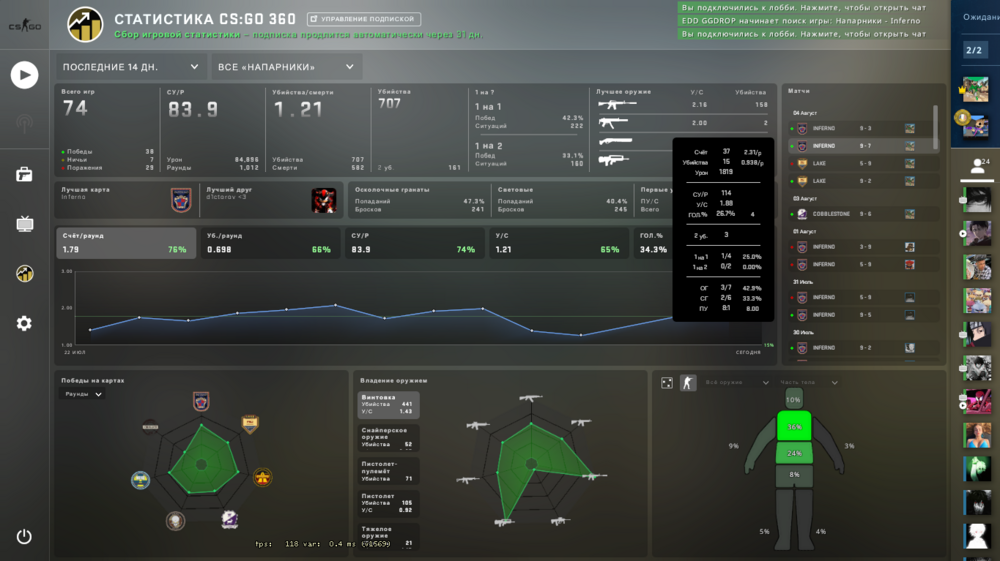Open the «Все «Напарники»» mode dropdown
This screenshot has height=561, width=1000.
286,67
